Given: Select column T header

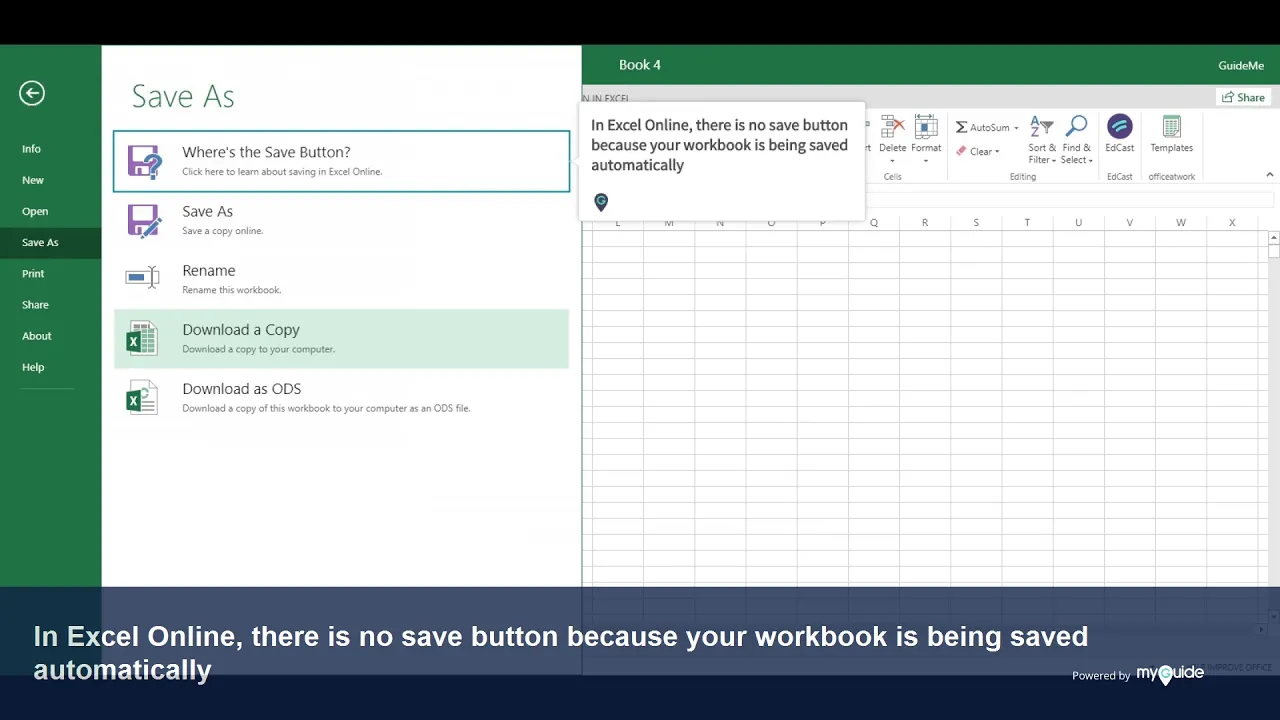Looking at the screenshot, I should pyautogui.click(x=1027, y=222).
